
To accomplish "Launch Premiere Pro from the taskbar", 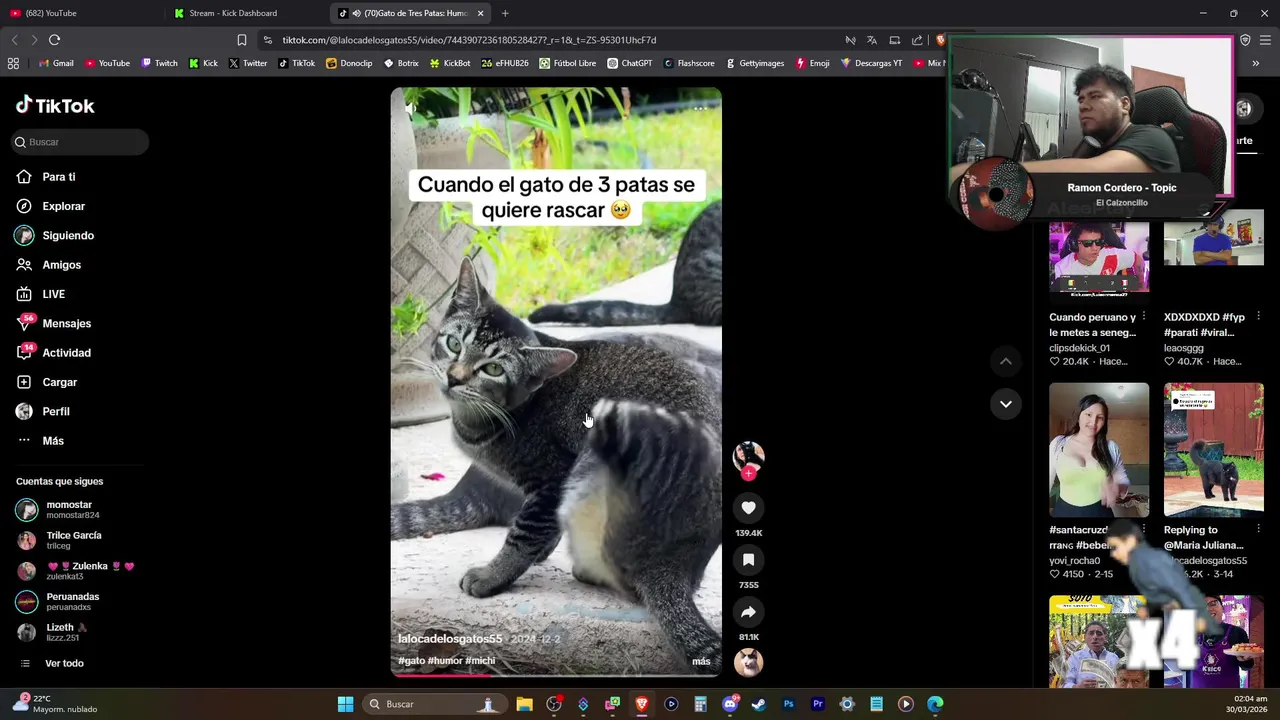I will (817, 704).
